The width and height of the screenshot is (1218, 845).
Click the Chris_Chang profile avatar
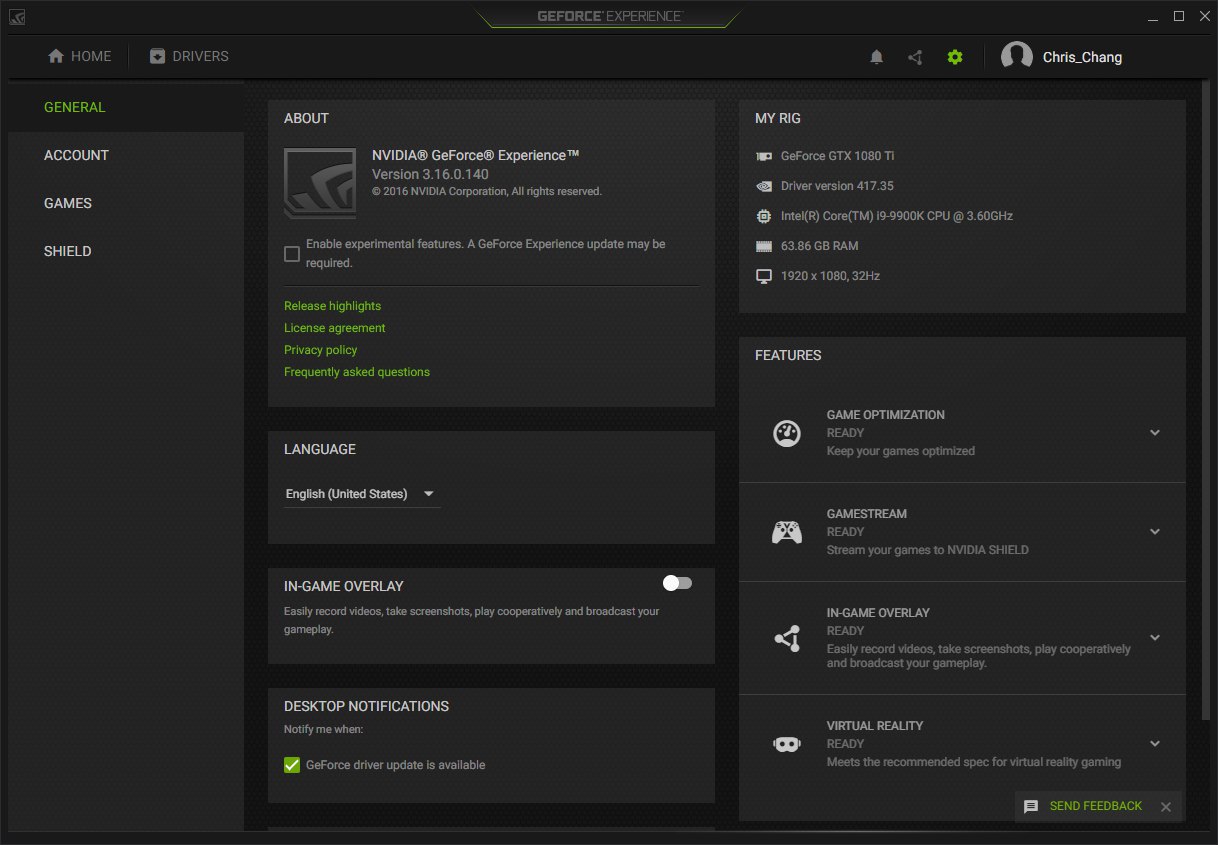coord(1017,57)
